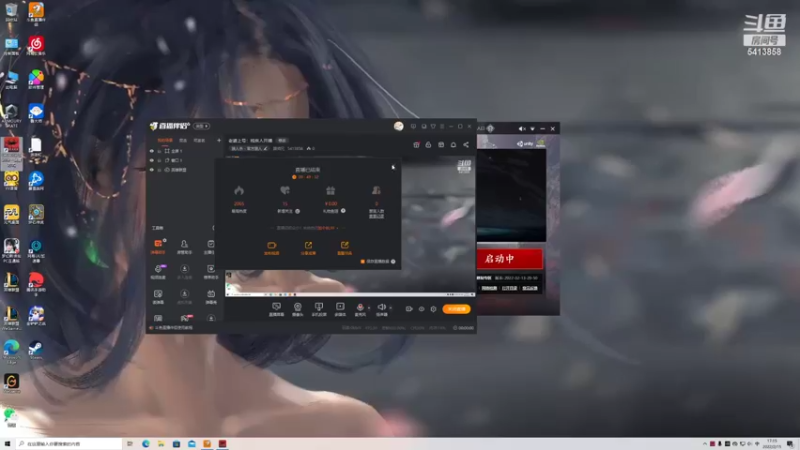Switch to third tab in scene panel
The width and height of the screenshot is (800, 450).
(x=199, y=140)
